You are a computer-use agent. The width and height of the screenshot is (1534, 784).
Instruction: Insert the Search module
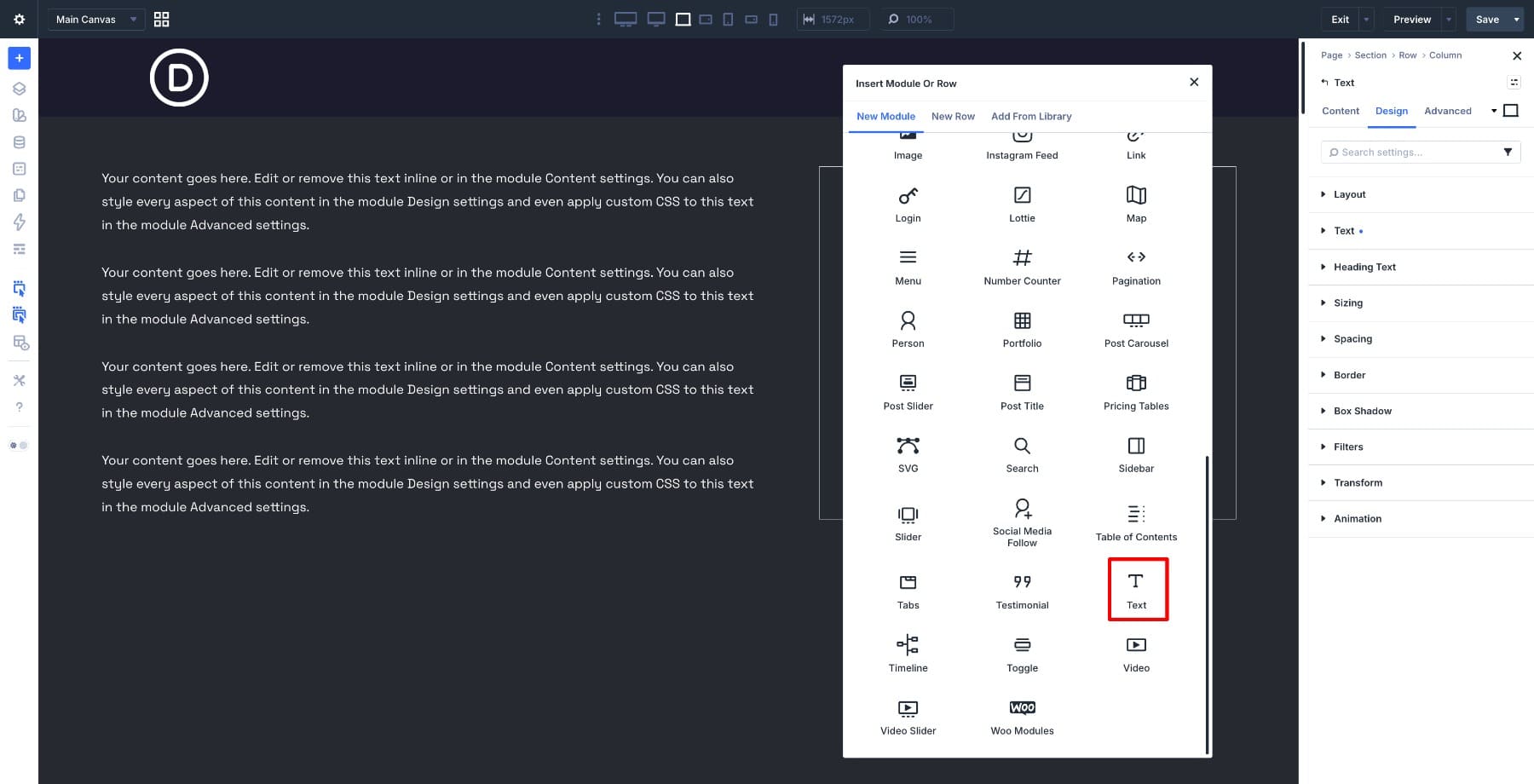tap(1022, 454)
